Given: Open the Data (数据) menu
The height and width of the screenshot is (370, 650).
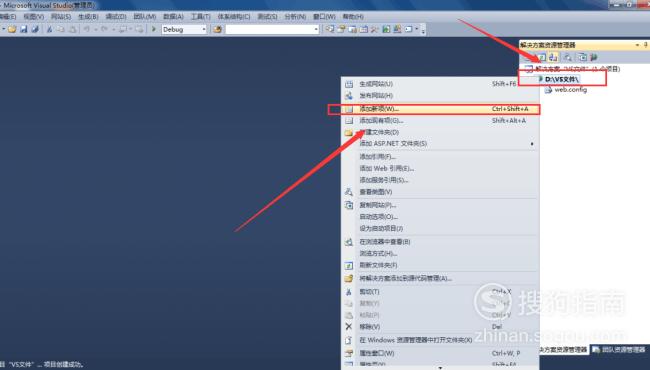Looking at the screenshot, I should point(173,17).
